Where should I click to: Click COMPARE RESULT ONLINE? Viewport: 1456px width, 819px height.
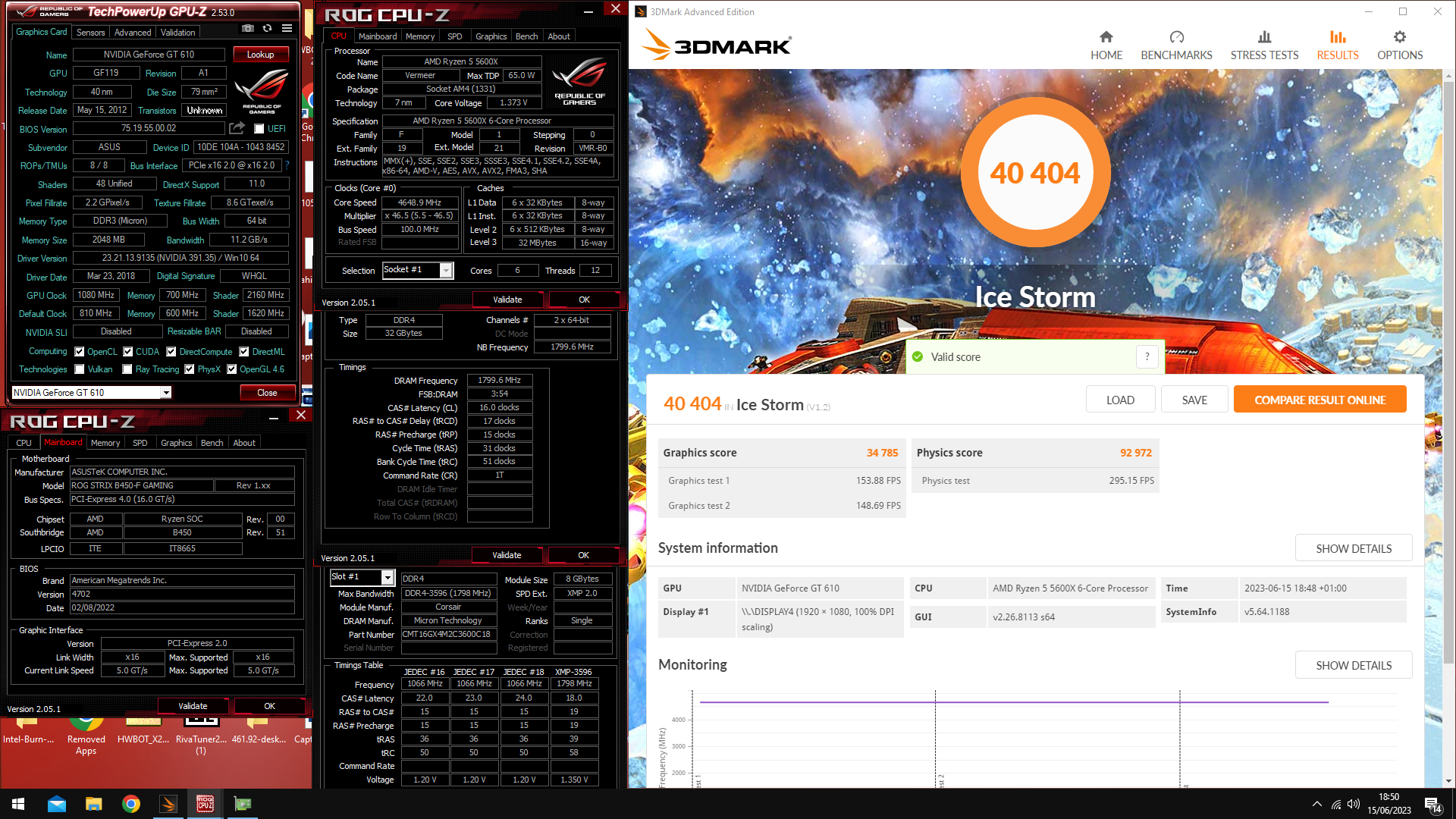click(x=1319, y=400)
